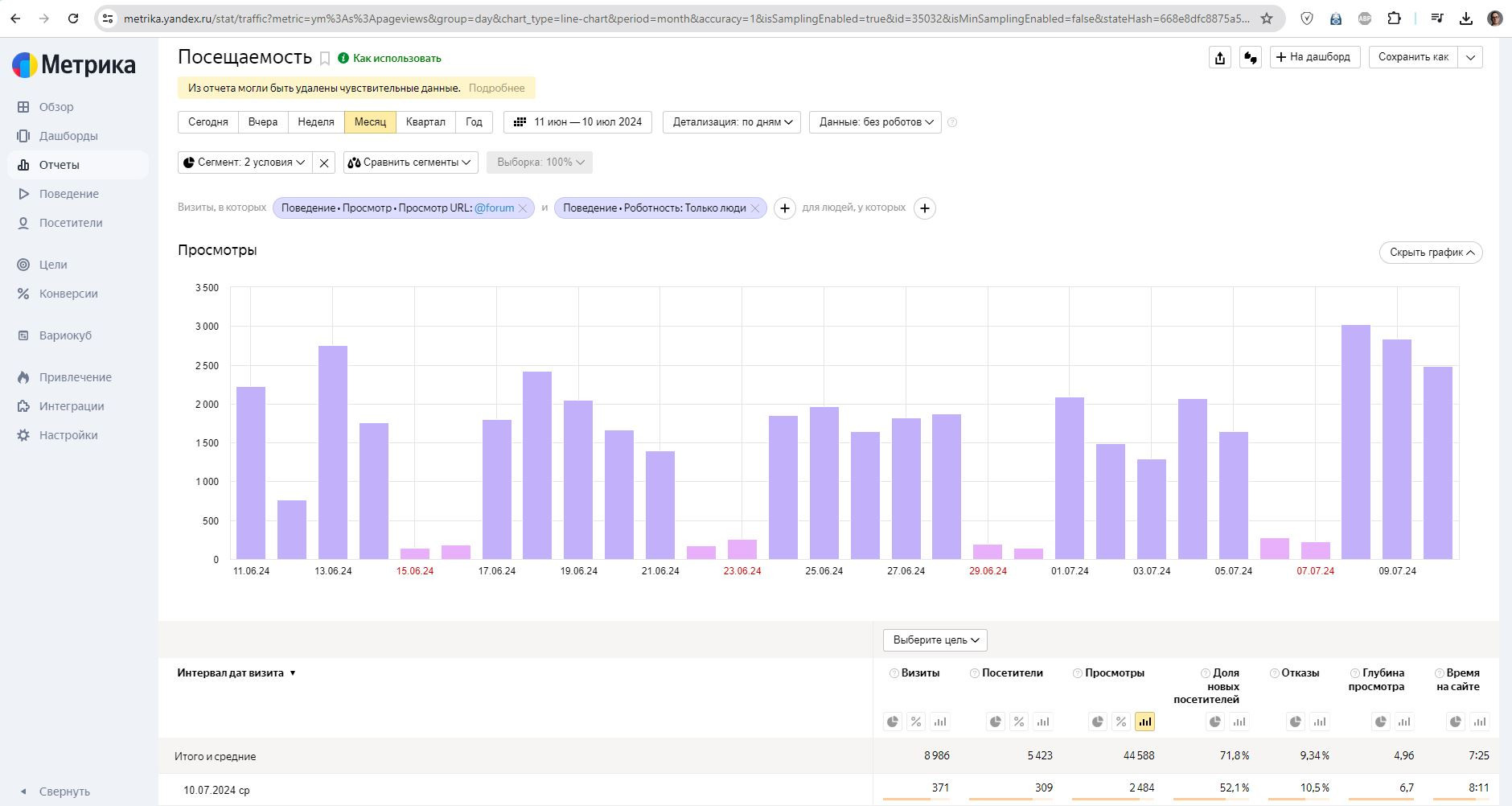Open the Подробнее link in notice

[x=496, y=88]
